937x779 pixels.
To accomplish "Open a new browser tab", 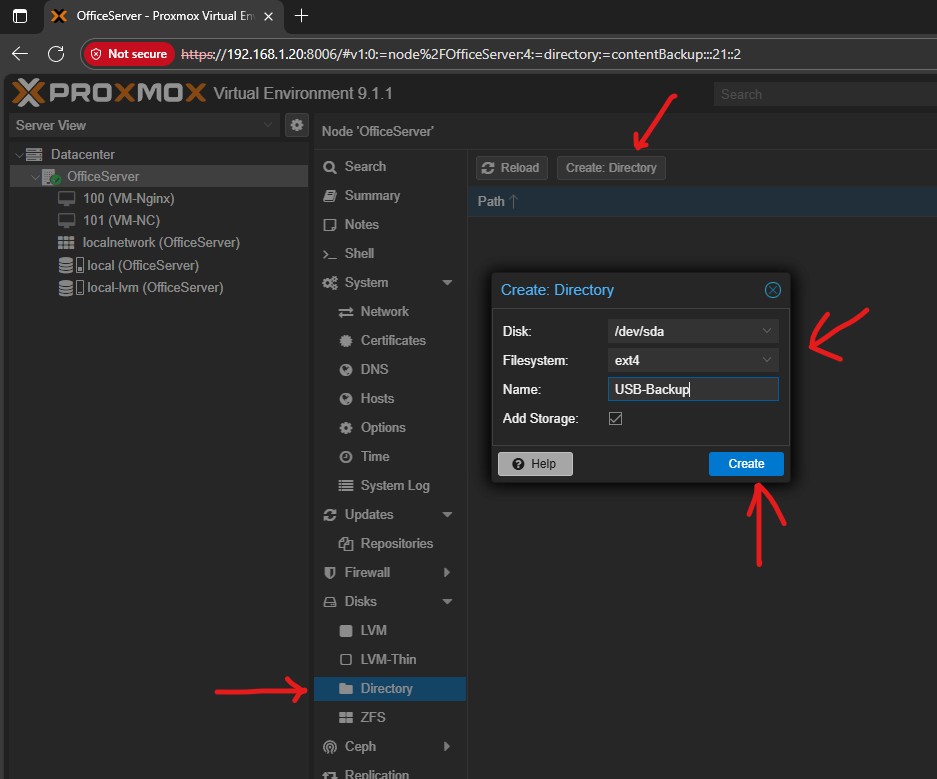I will (302, 16).
